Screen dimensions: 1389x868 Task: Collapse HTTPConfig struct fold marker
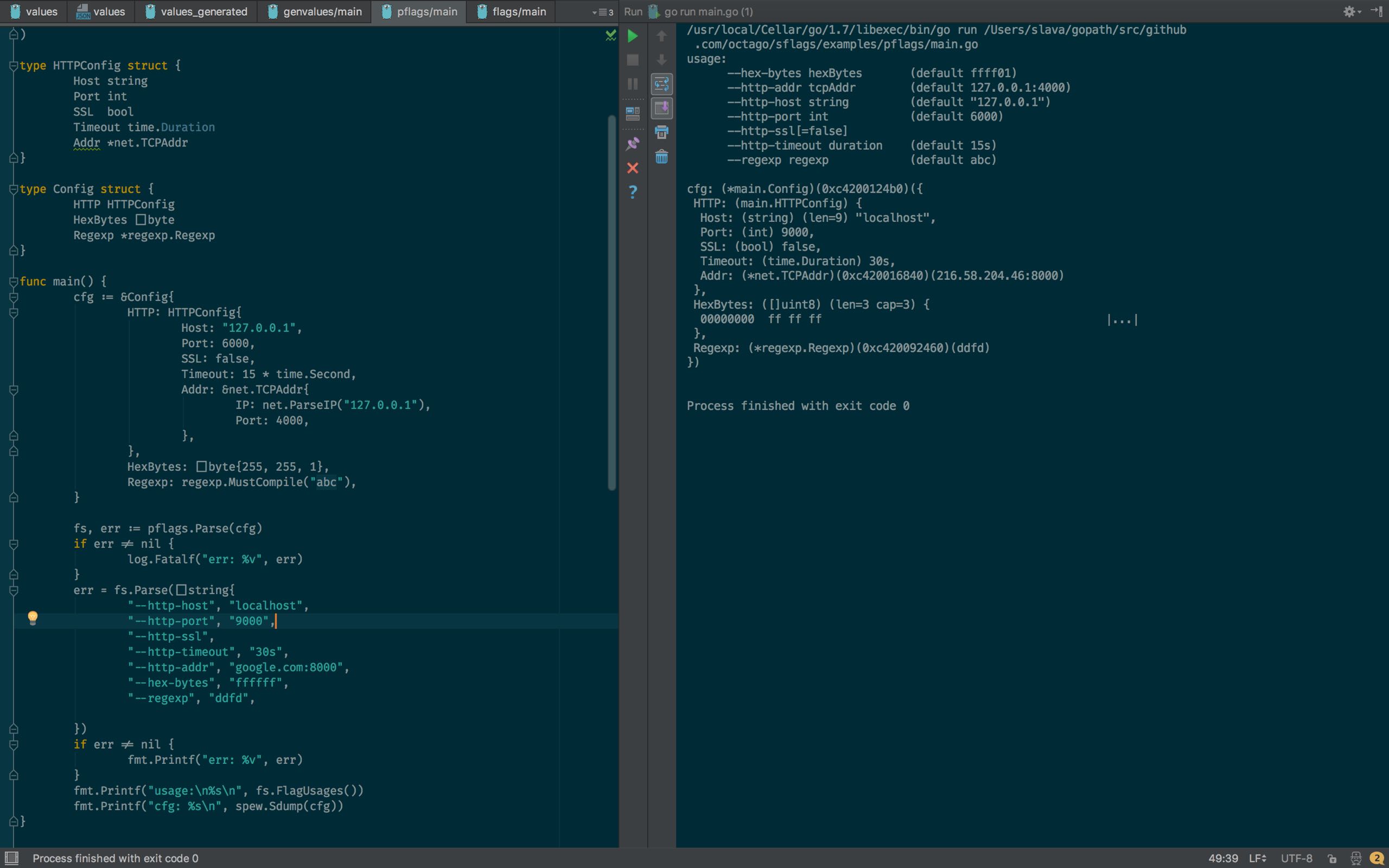point(14,66)
